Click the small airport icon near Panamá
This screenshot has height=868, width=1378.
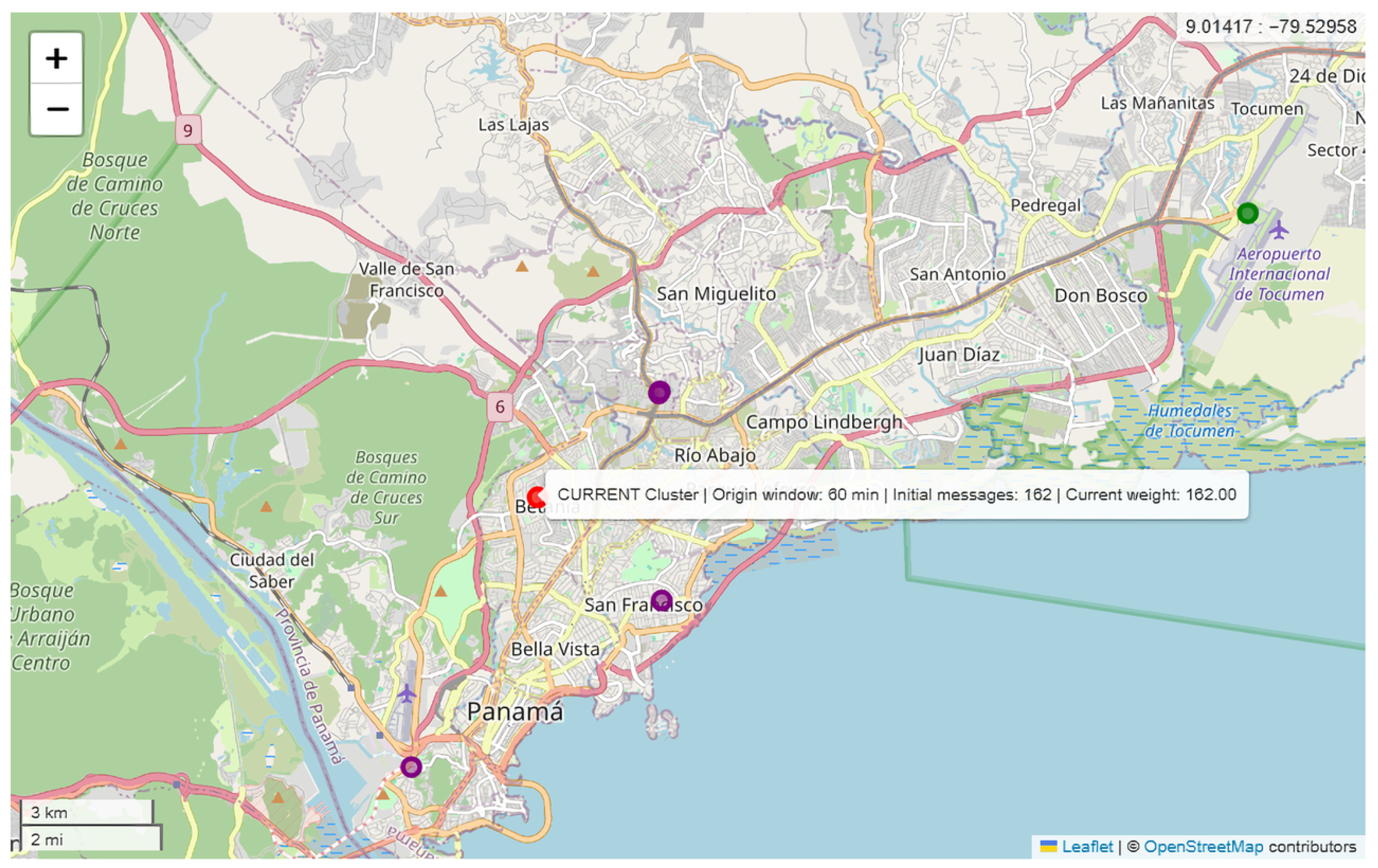[x=406, y=694]
